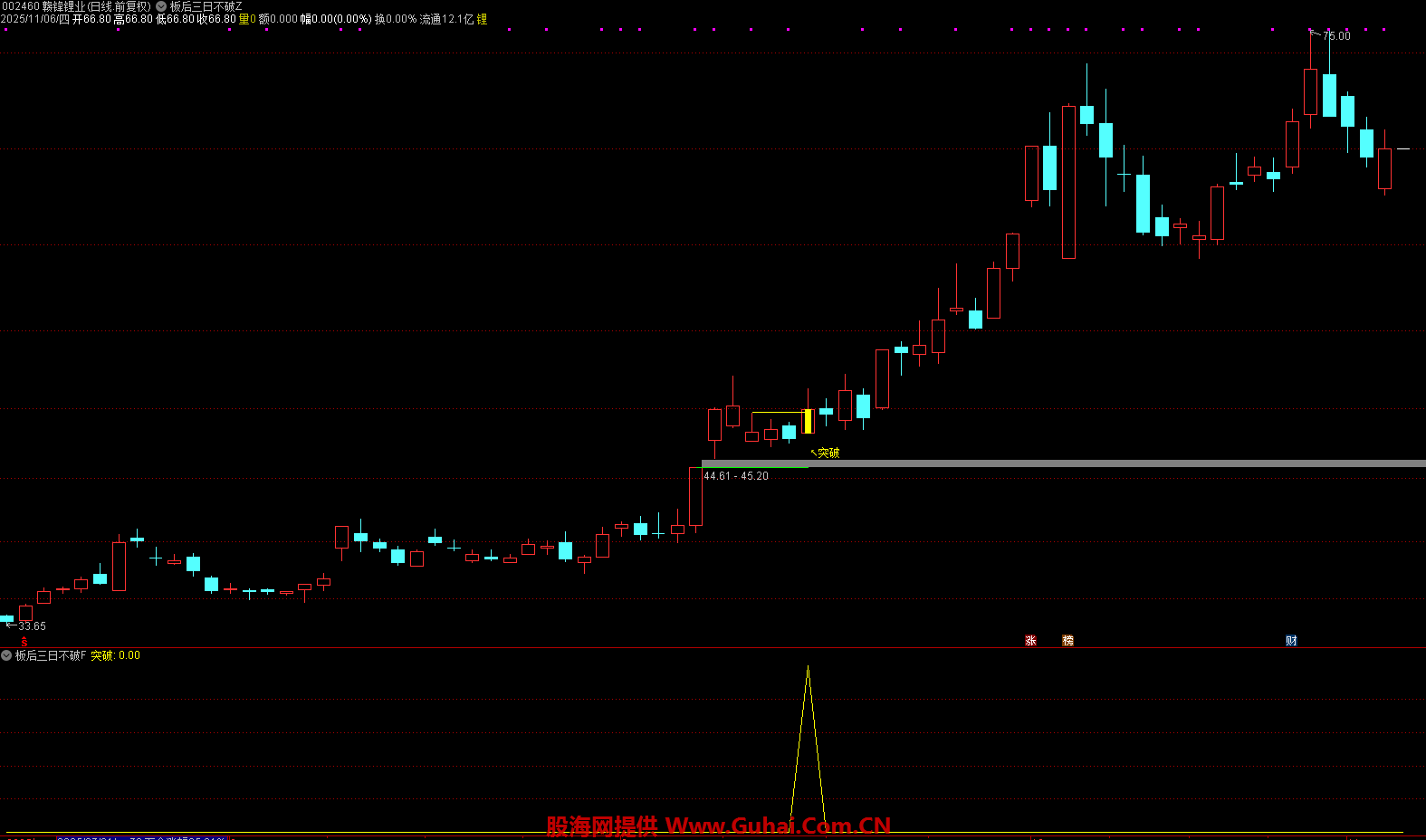Click the gray horizontal support band

click(x=1064, y=463)
